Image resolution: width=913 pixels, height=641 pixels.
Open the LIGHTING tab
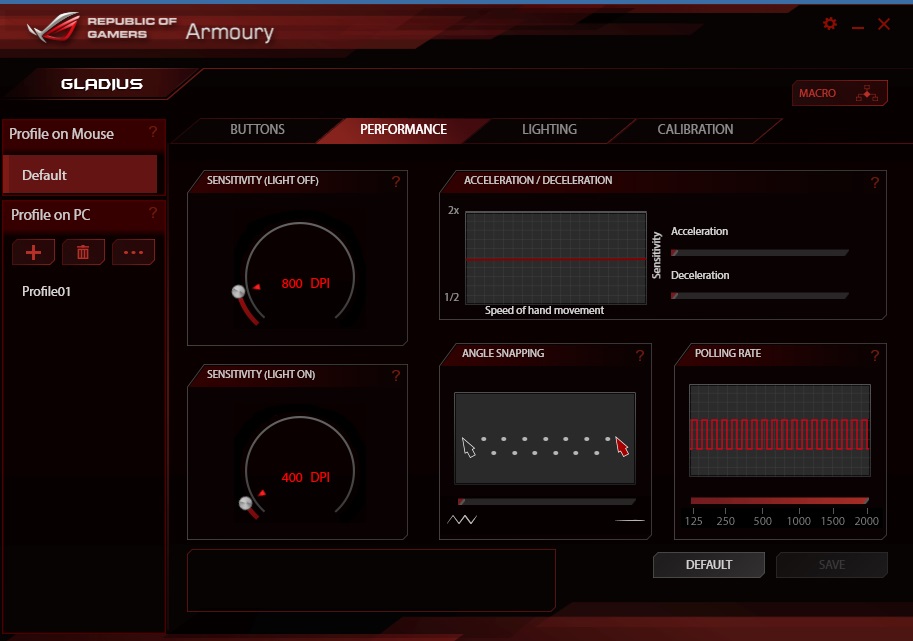549,129
